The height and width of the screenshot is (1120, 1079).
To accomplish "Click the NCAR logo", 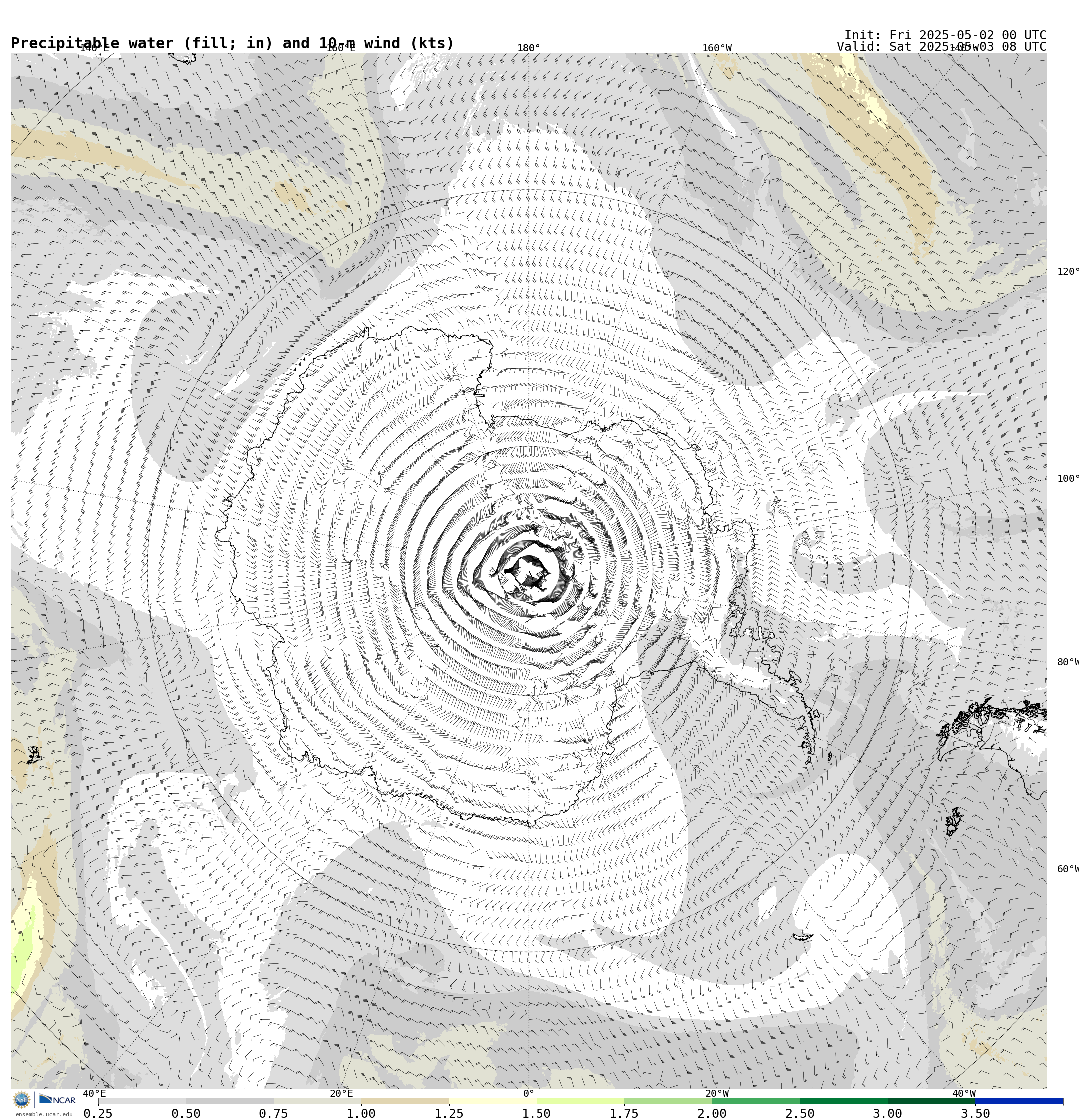I will point(57,1100).
